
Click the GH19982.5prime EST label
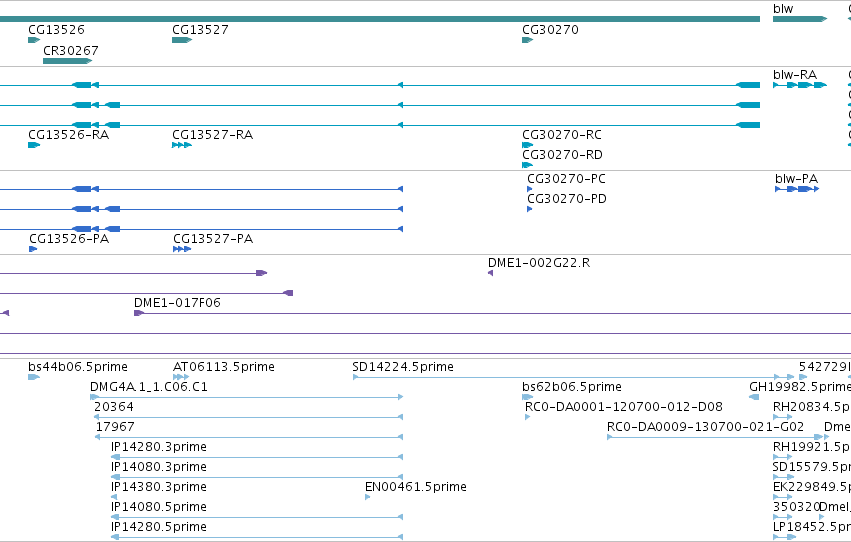pos(800,387)
